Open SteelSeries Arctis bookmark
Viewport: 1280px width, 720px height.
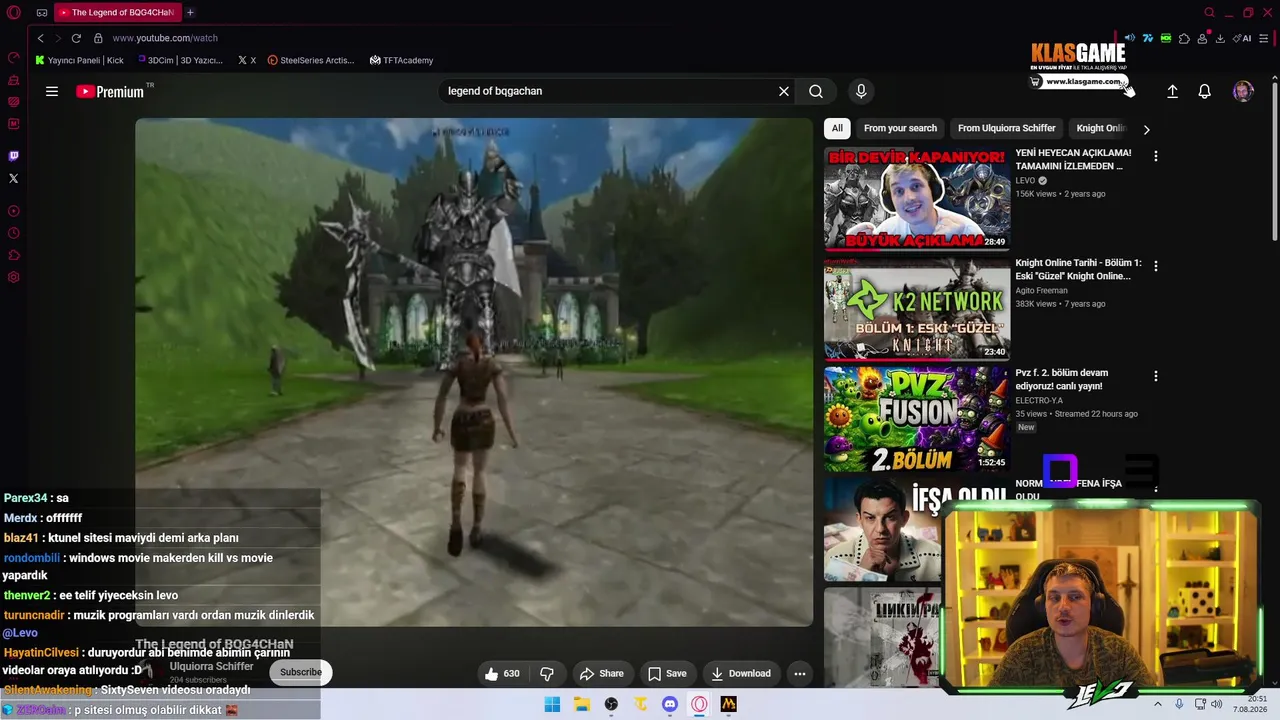[311, 60]
